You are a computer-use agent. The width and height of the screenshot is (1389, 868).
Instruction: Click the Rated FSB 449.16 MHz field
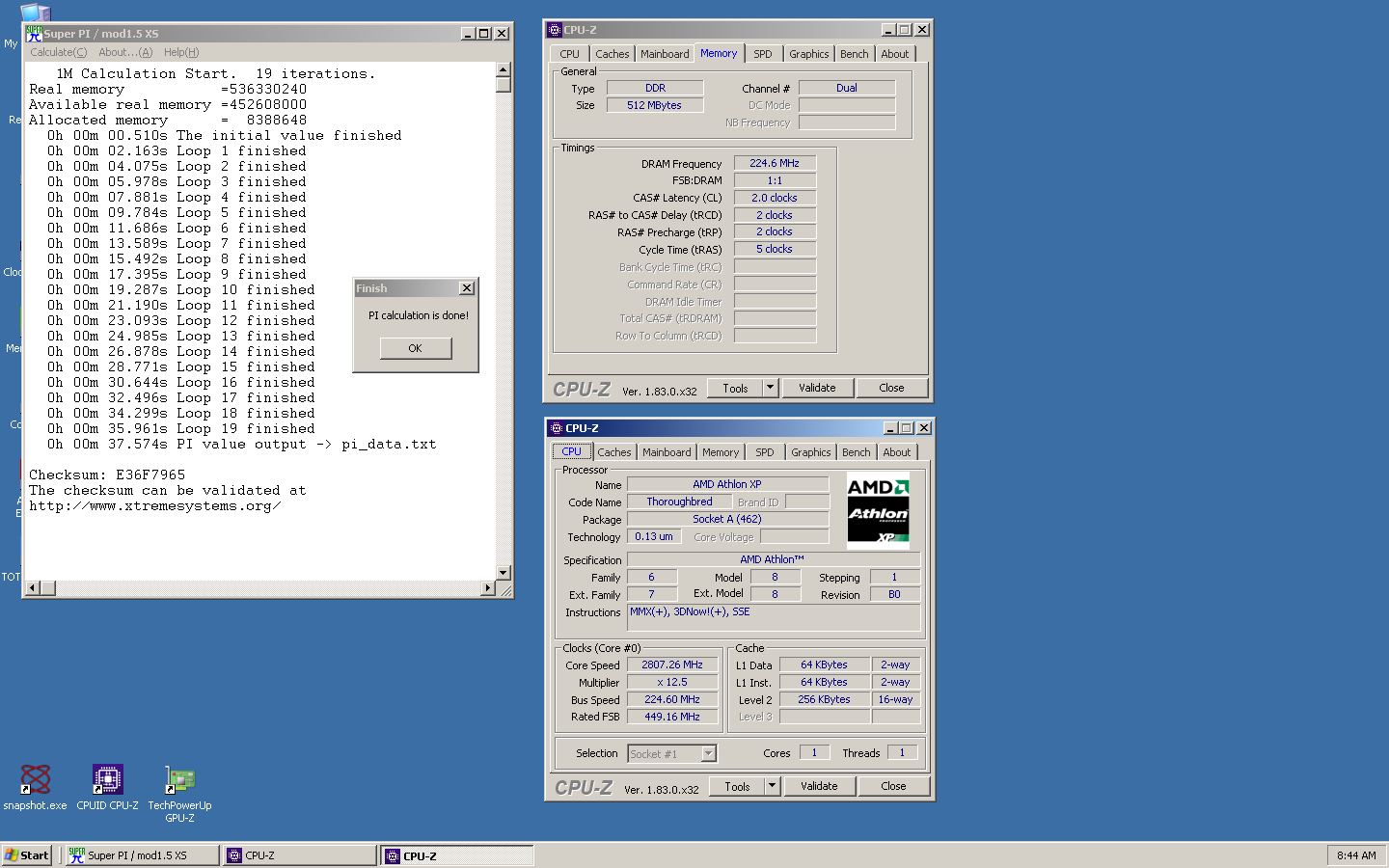click(x=672, y=717)
